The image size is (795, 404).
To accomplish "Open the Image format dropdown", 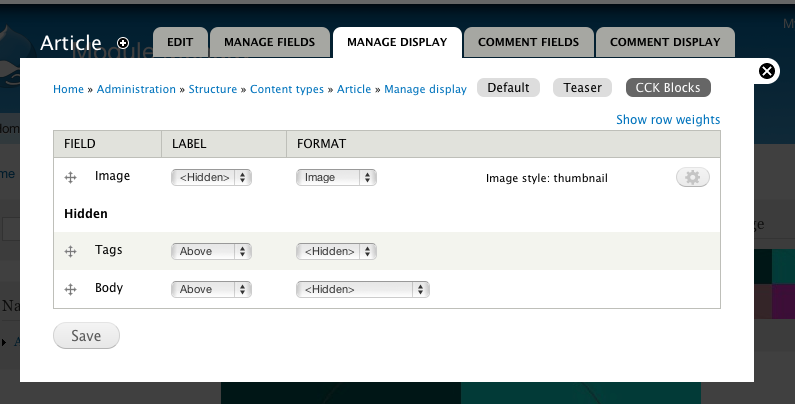I will point(336,177).
